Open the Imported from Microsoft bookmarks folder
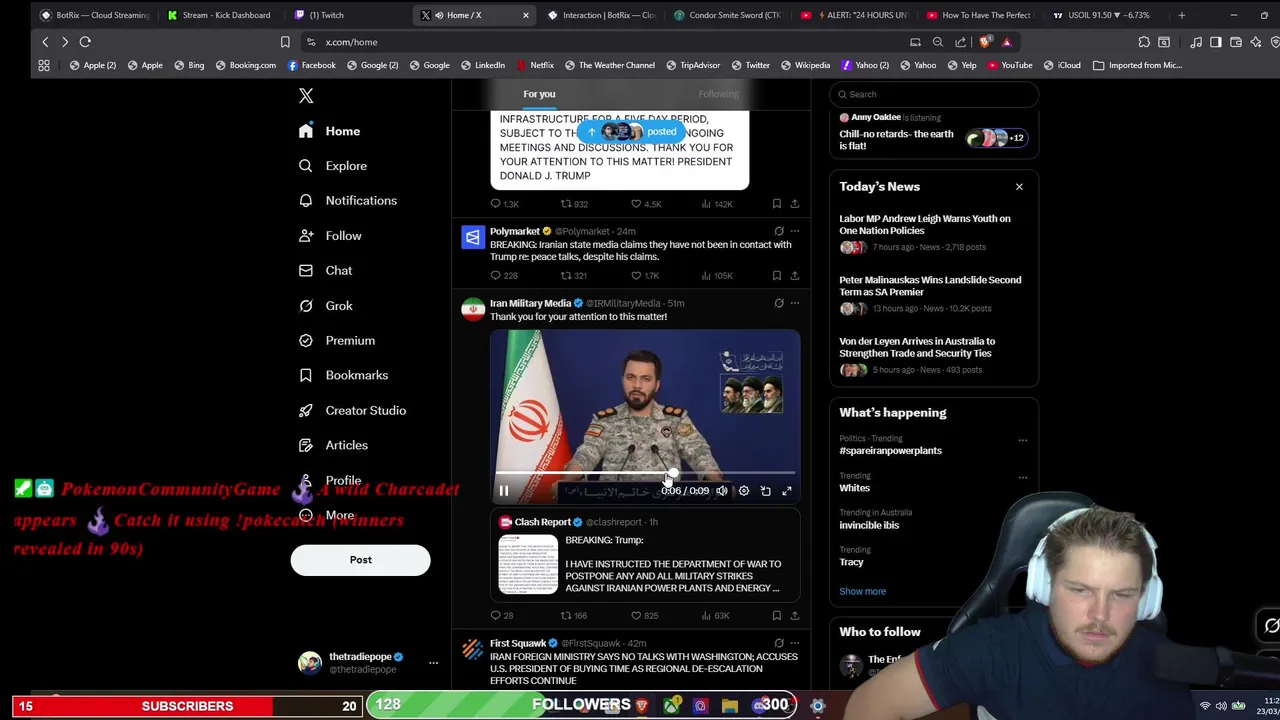1280x720 pixels. click(1137, 65)
